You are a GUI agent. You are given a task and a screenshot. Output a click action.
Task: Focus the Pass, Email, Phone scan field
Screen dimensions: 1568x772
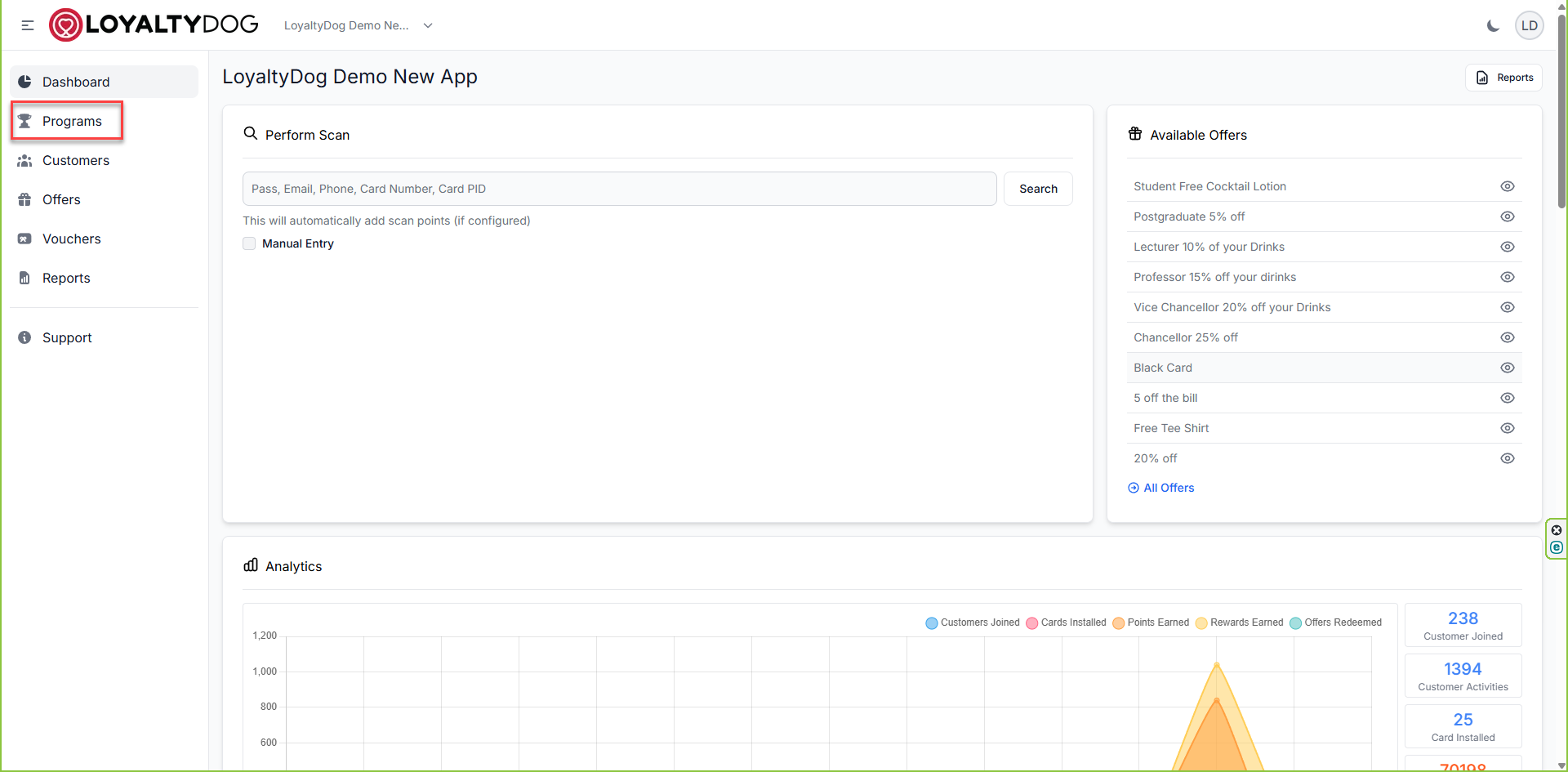point(619,189)
